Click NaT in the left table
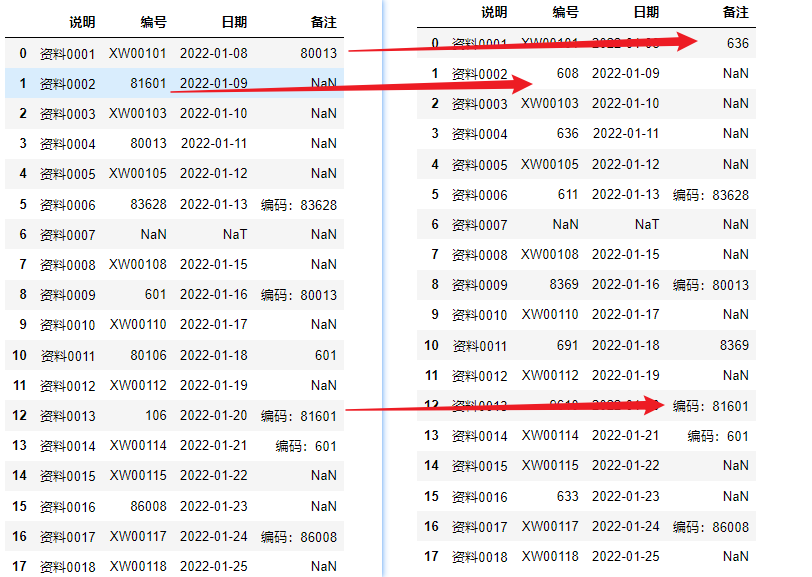The width and height of the screenshot is (812, 577). [x=235, y=235]
